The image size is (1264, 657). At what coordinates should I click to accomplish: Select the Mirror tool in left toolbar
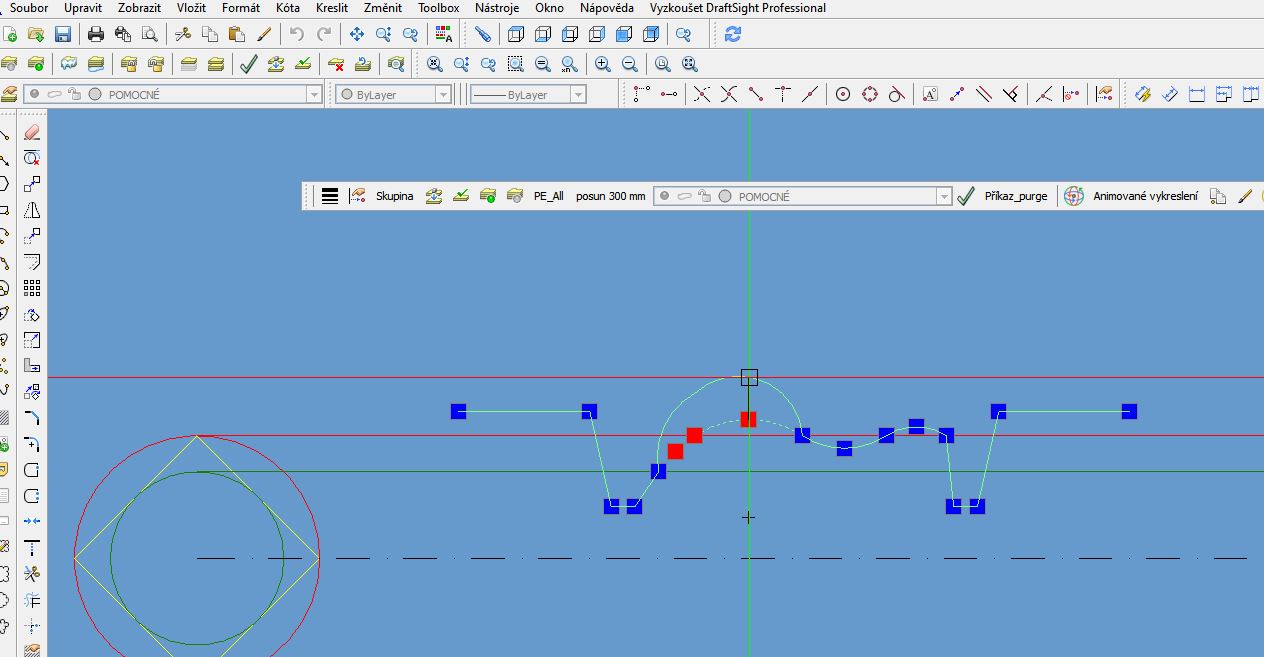point(32,210)
